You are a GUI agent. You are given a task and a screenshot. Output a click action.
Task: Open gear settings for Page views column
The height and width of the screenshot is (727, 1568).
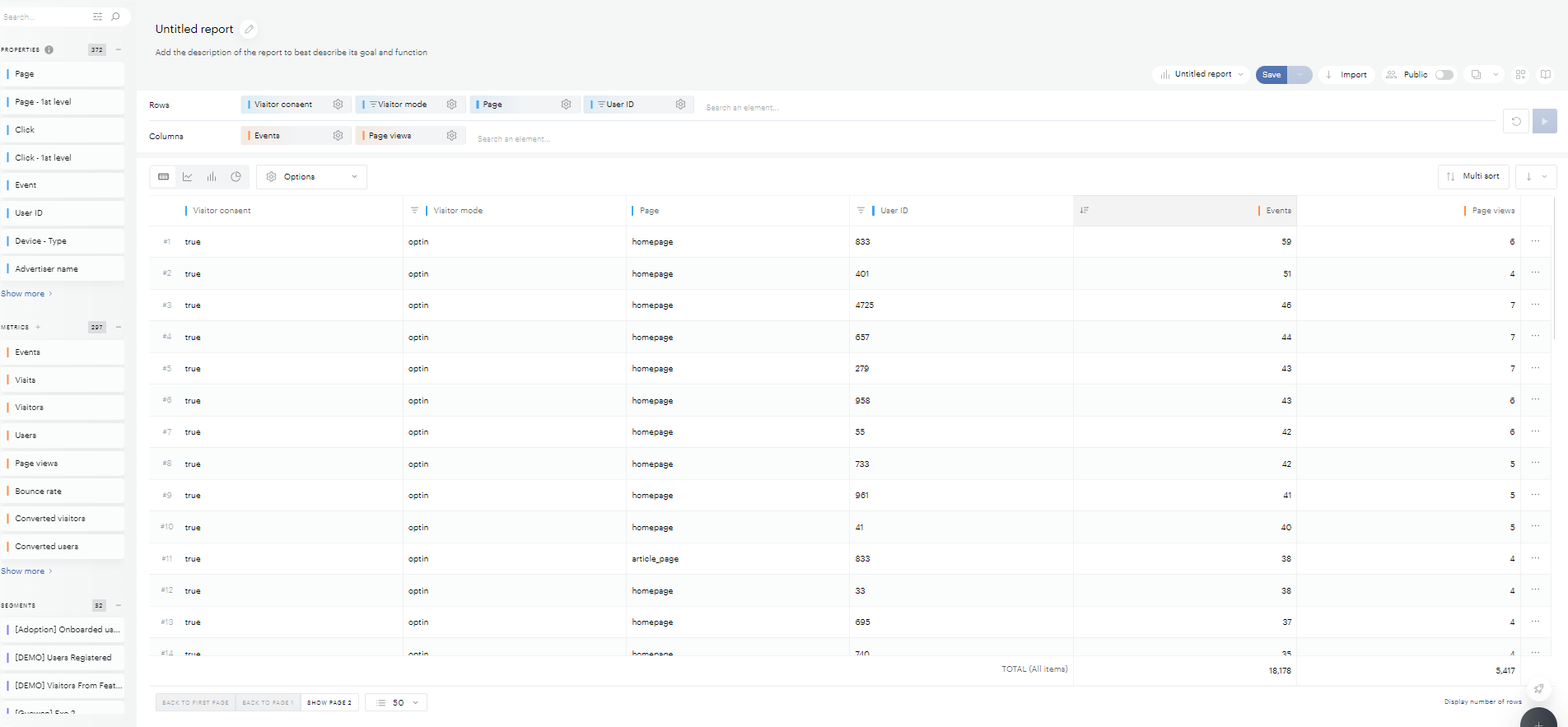tap(451, 136)
